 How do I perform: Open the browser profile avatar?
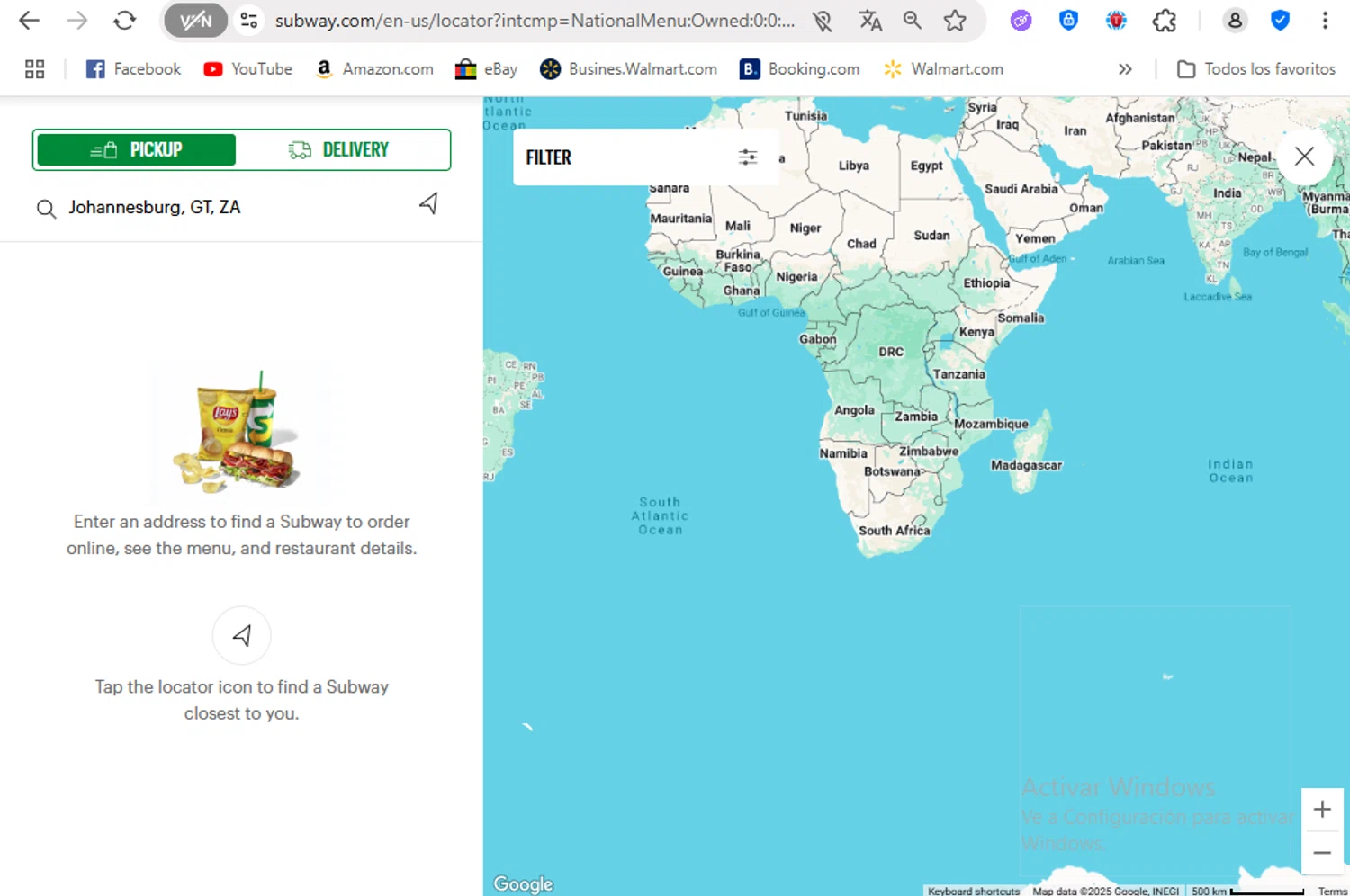pyautogui.click(x=1235, y=20)
